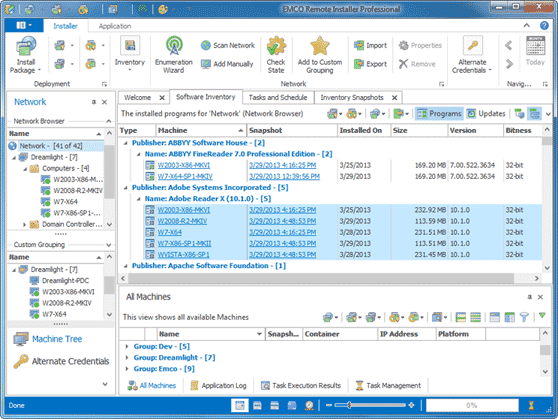Select Network - [41 of 42] tree node
Screen dimensions: 558x419
[x=51, y=146]
